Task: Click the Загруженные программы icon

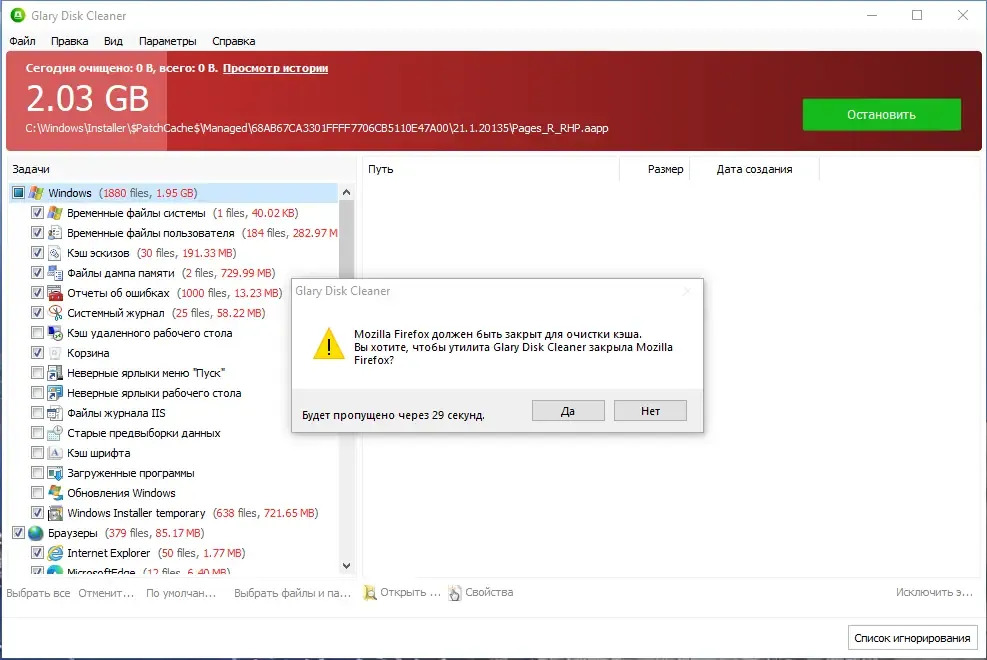Action: (55, 473)
